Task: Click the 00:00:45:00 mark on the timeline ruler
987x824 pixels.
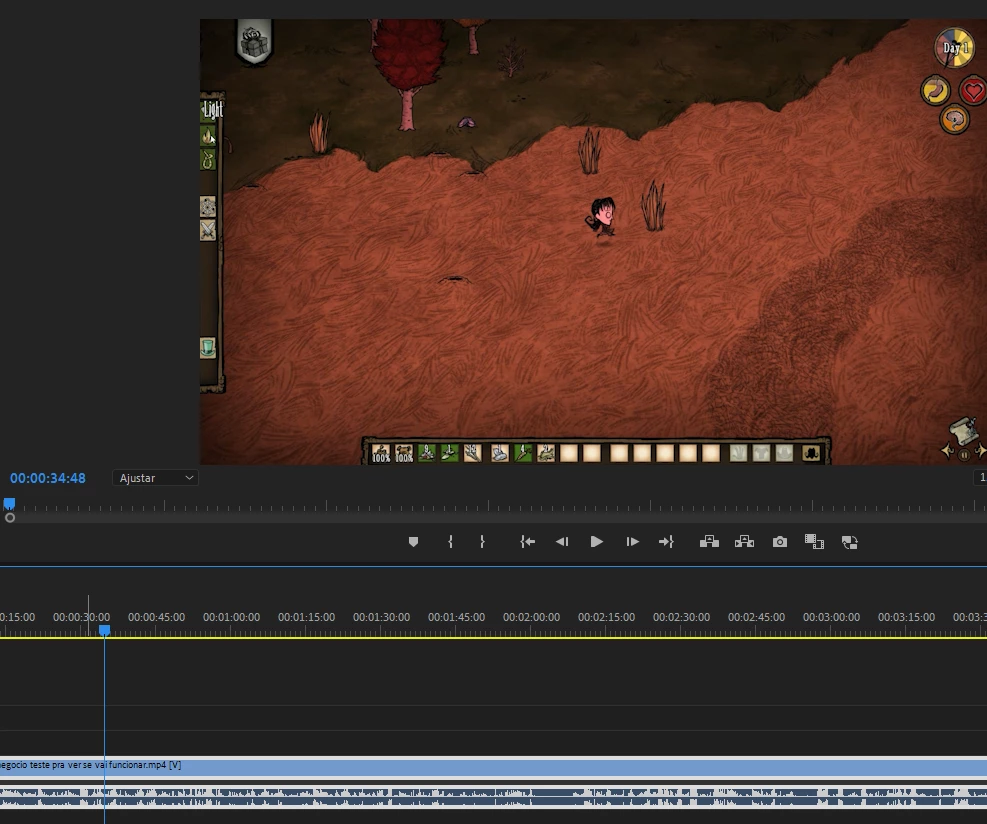Action: click(x=156, y=618)
